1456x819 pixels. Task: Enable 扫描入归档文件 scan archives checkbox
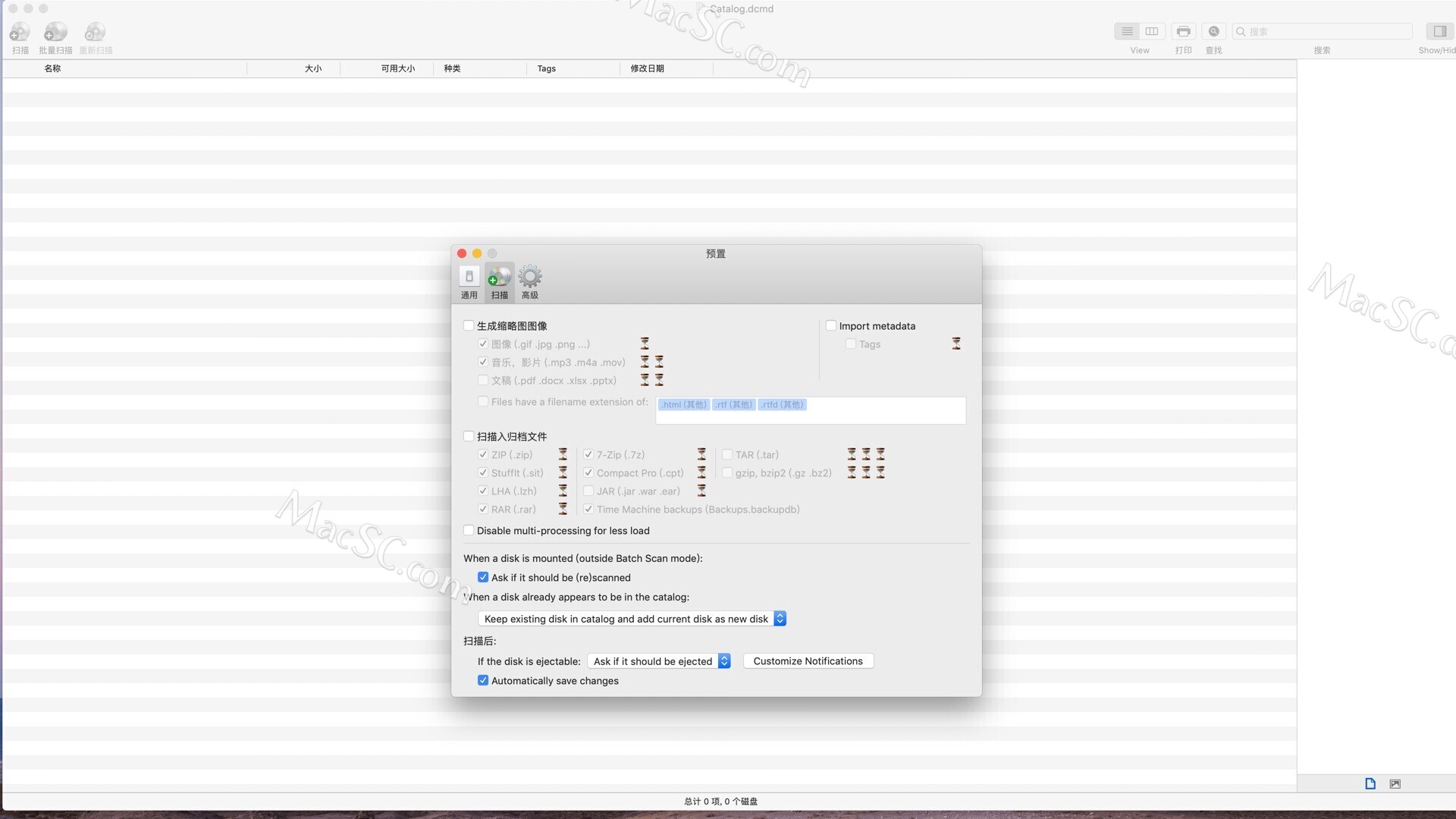(469, 436)
